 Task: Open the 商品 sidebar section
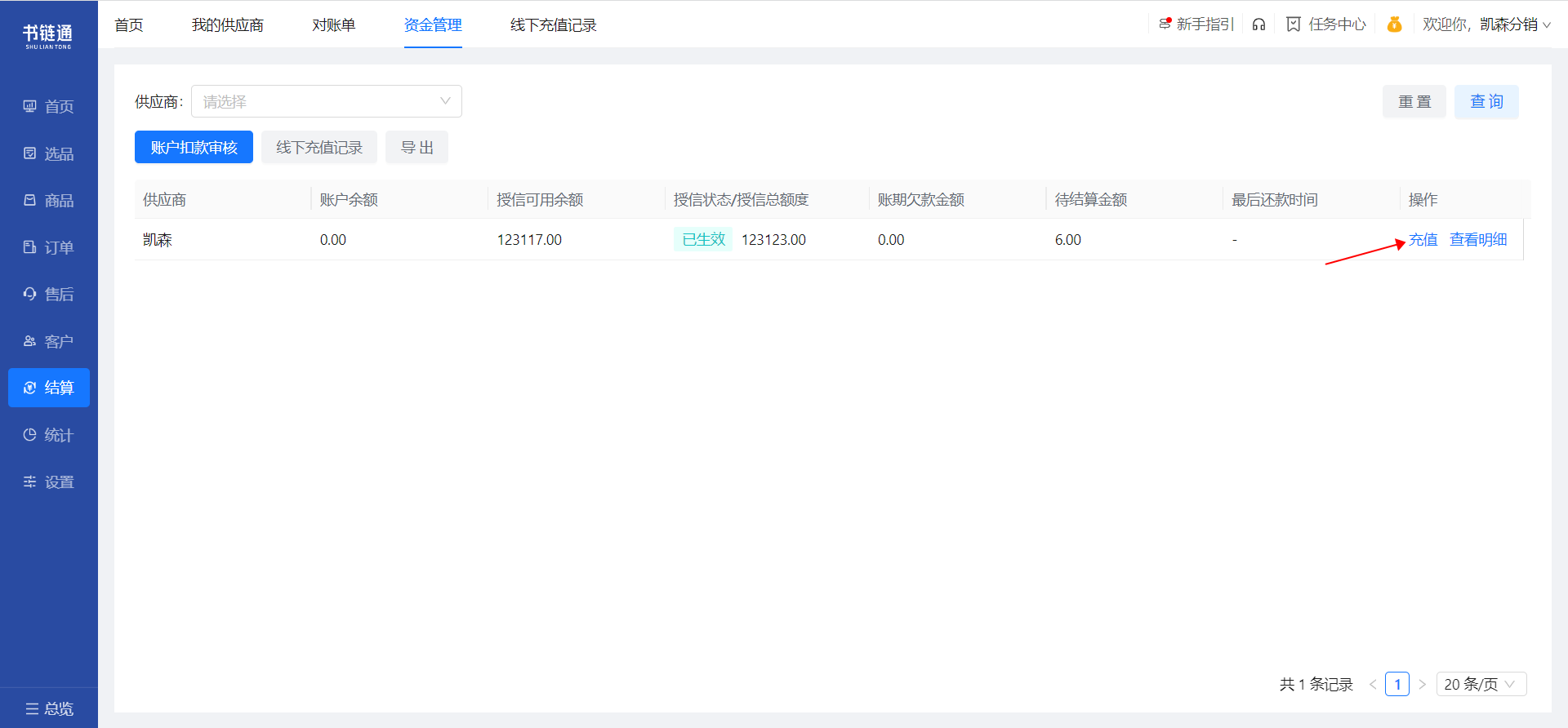click(x=49, y=201)
